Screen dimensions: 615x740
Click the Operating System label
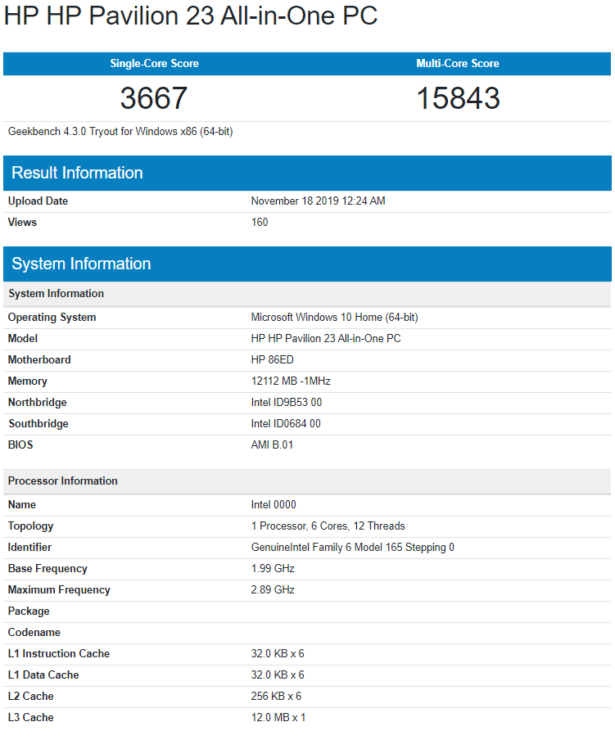52,317
